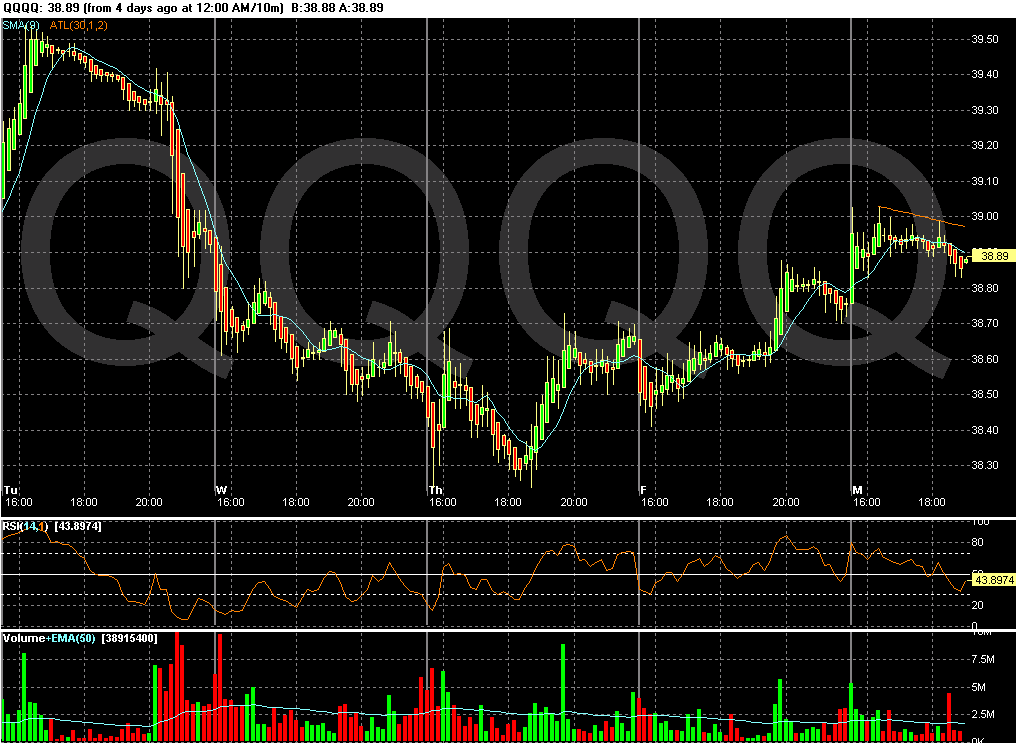Click the yellow 38.89 current price tag
The width and height of the screenshot is (1017, 746).
[x=994, y=256]
